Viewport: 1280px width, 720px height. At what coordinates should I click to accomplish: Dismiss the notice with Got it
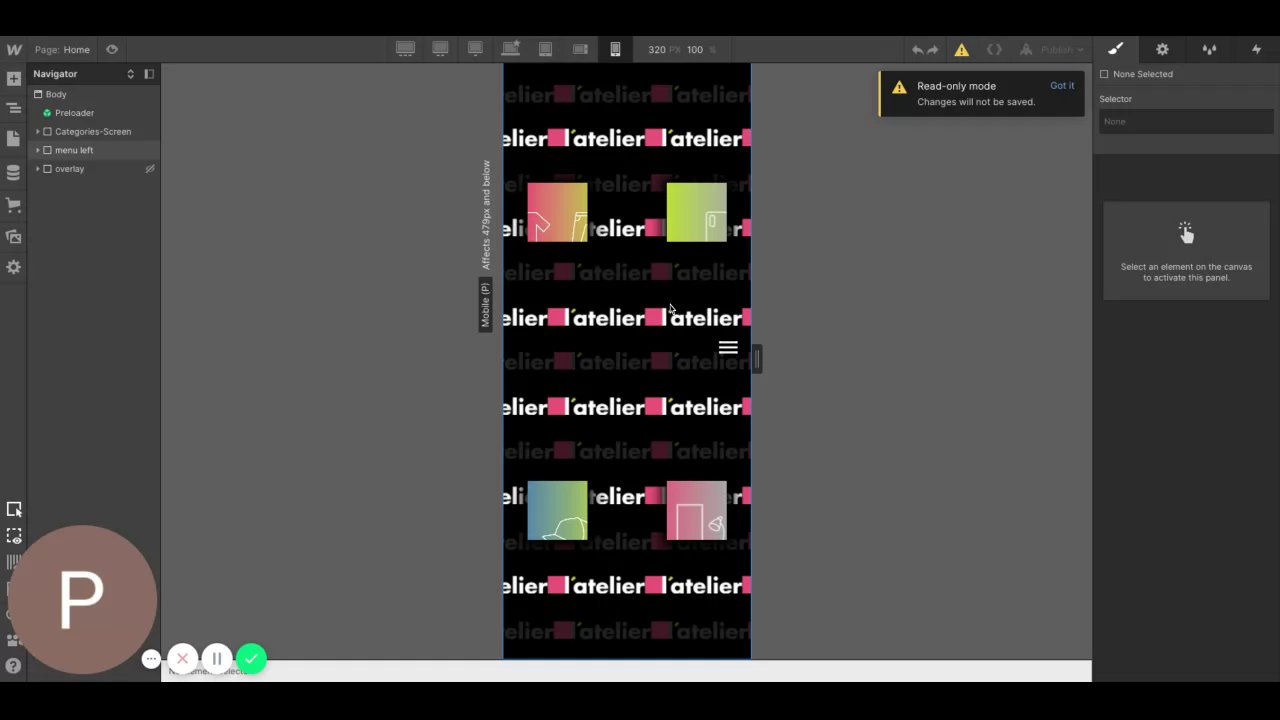click(x=1062, y=86)
